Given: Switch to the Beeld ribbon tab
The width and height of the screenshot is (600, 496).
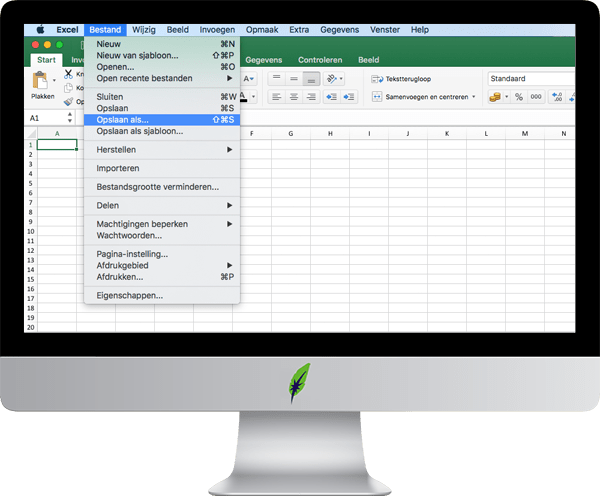Looking at the screenshot, I should [368, 60].
